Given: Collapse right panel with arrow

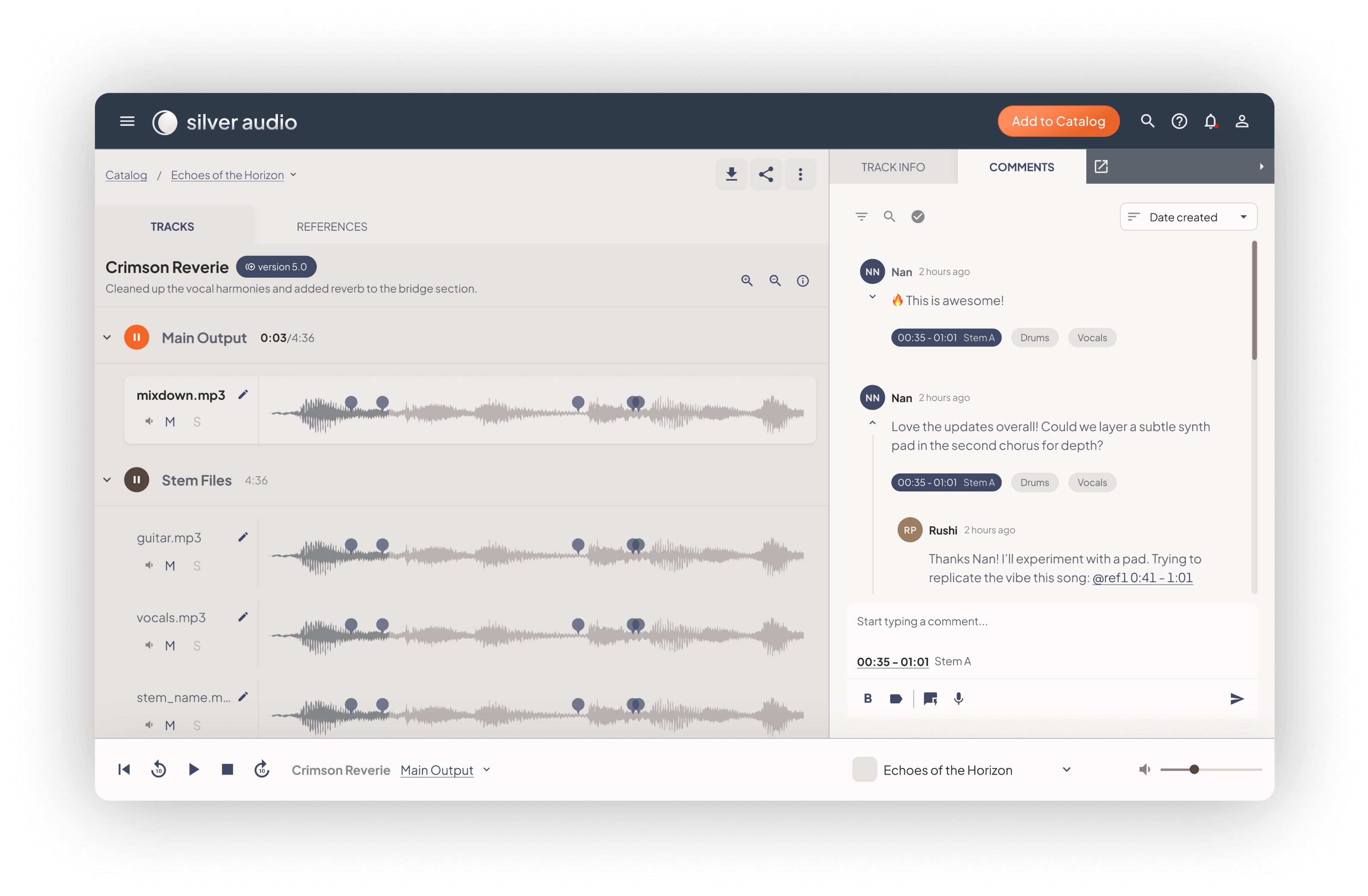Looking at the screenshot, I should coord(1261,167).
